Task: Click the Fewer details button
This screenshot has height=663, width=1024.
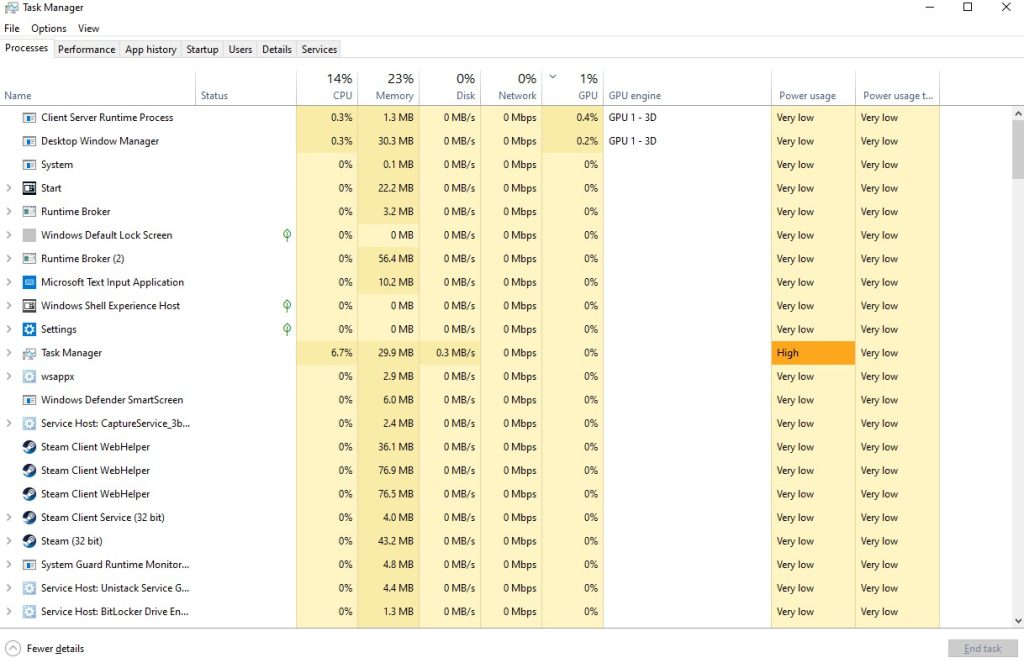Action: (45, 649)
